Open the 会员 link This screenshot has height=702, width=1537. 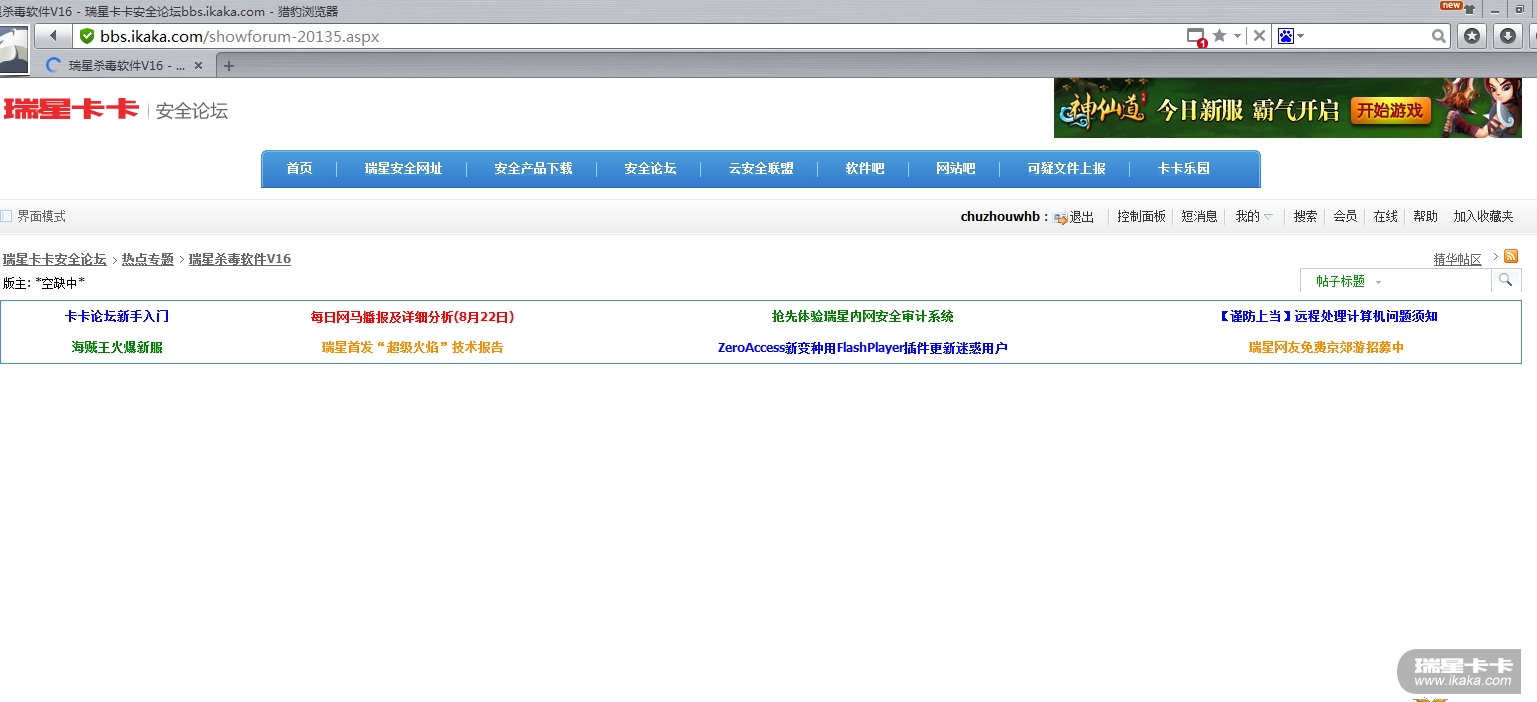(x=1345, y=216)
